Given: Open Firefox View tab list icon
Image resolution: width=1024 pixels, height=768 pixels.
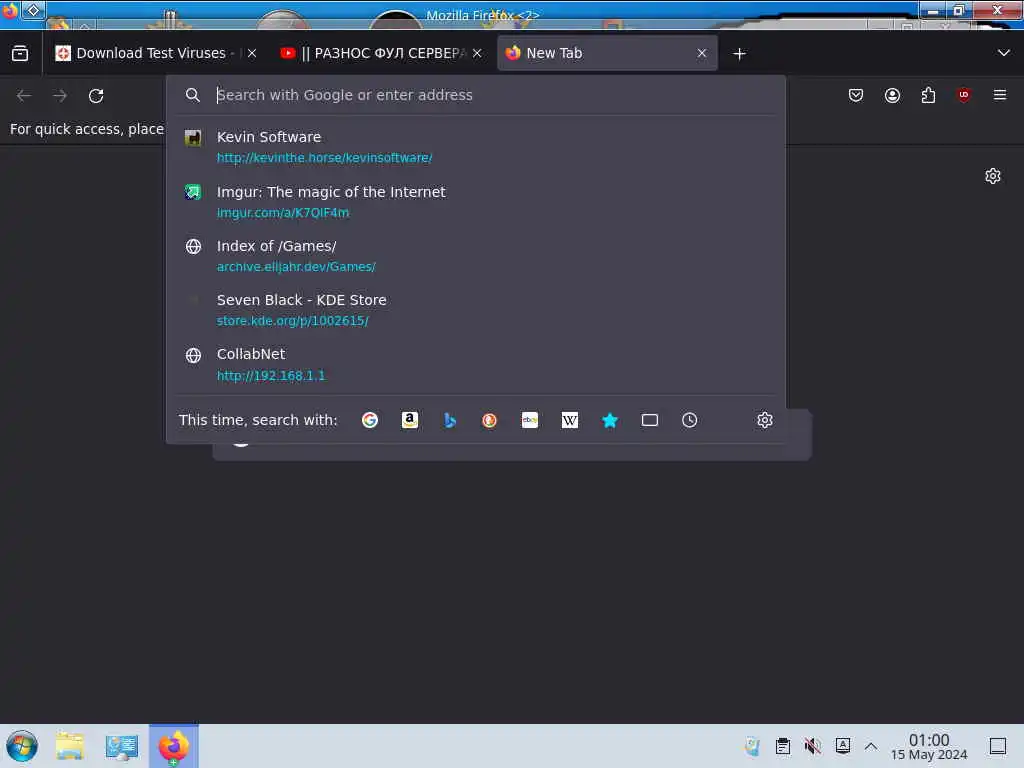Looking at the screenshot, I should (20, 54).
